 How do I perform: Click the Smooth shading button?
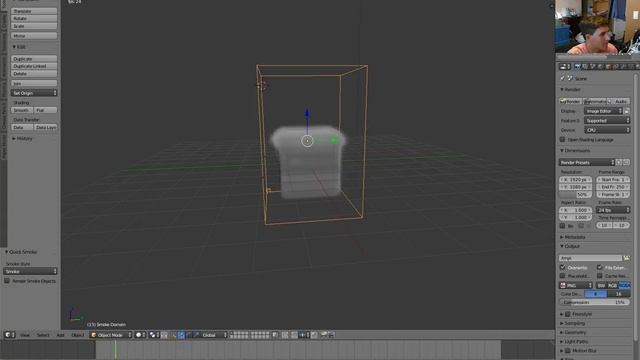22,110
